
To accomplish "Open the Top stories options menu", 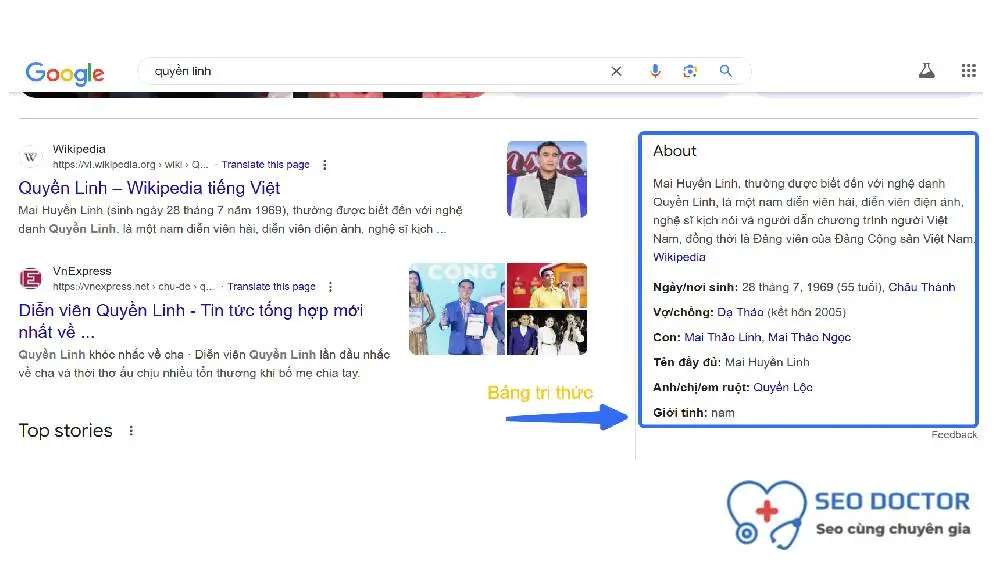I will point(131,431).
